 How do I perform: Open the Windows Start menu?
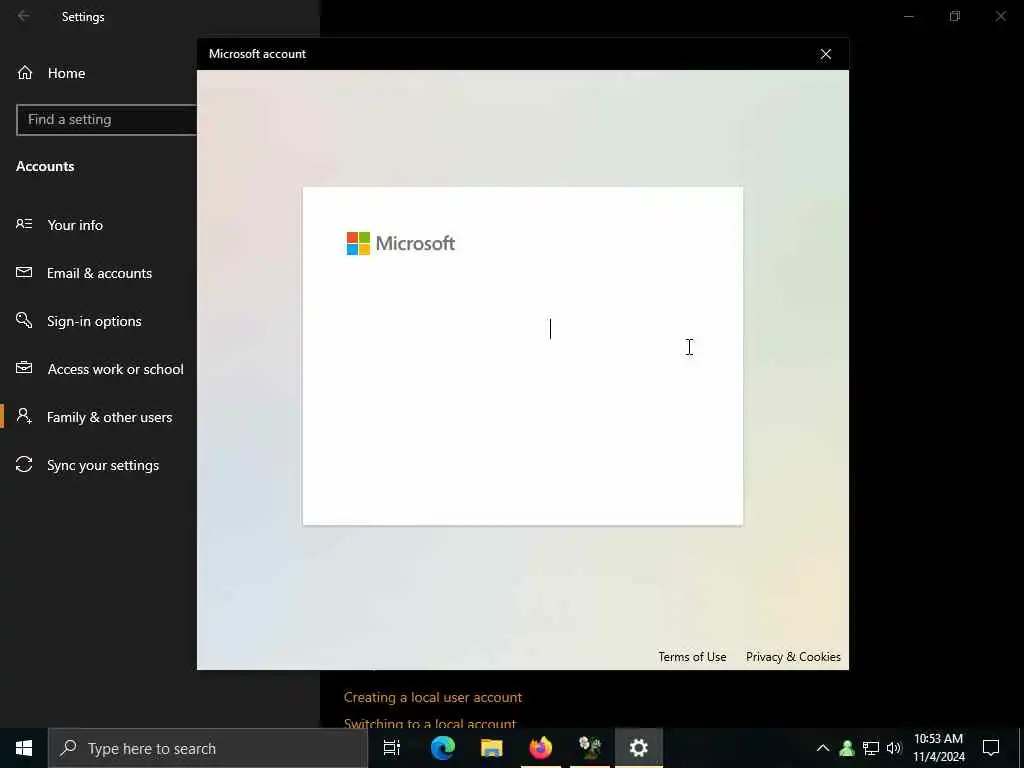(24, 748)
